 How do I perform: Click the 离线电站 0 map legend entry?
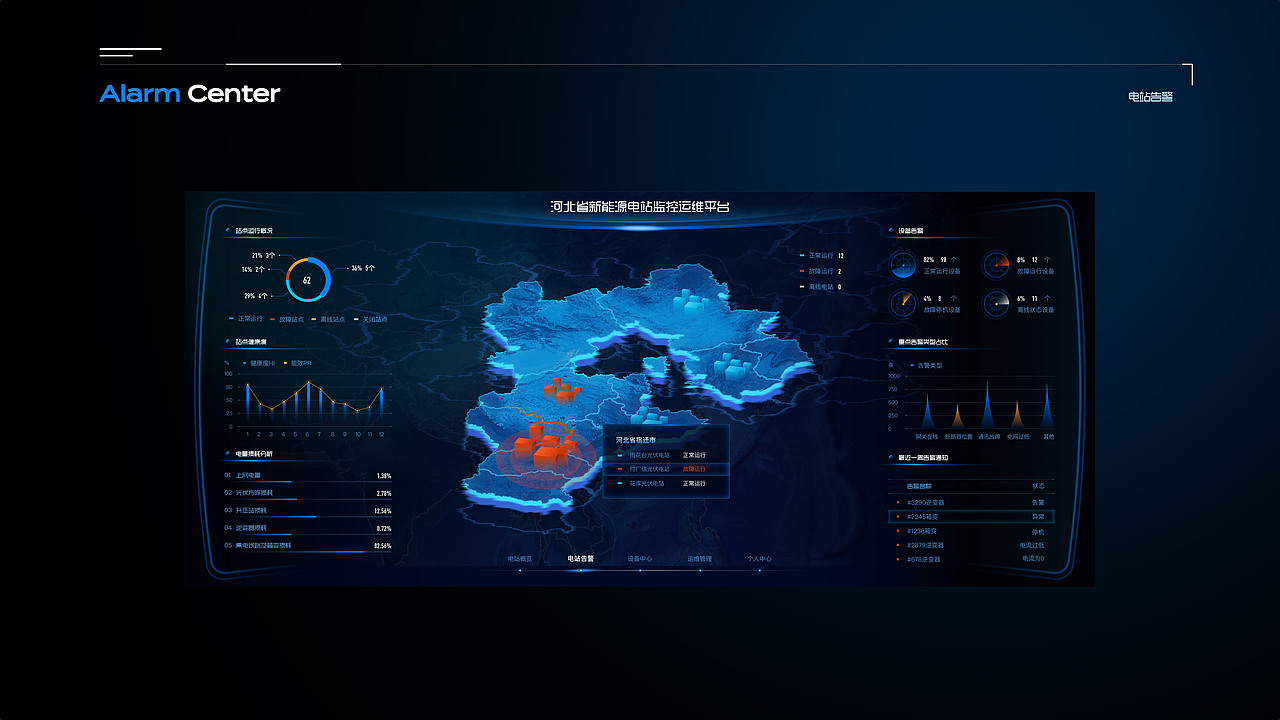click(x=820, y=287)
